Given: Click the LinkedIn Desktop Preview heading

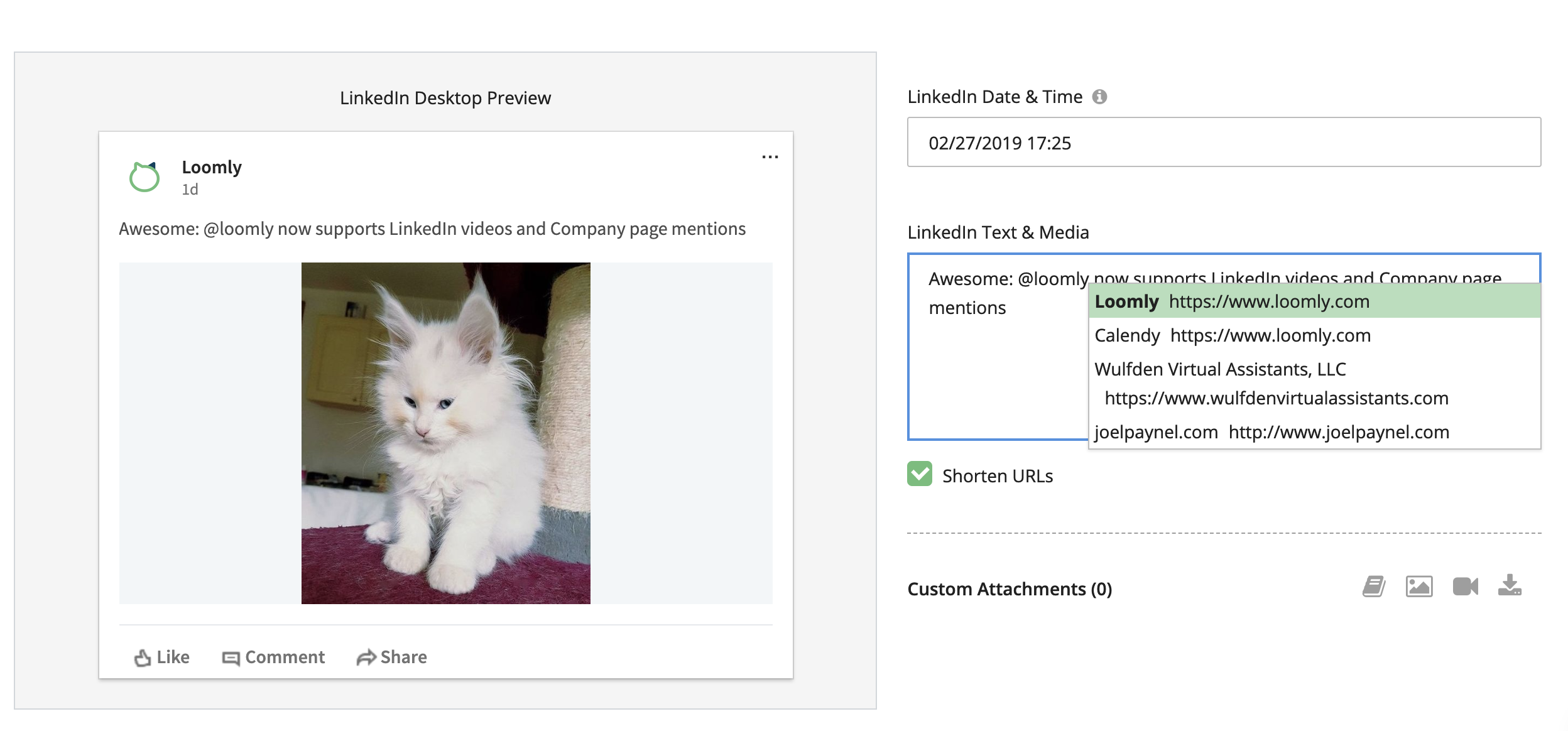Looking at the screenshot, I should 445,97.
